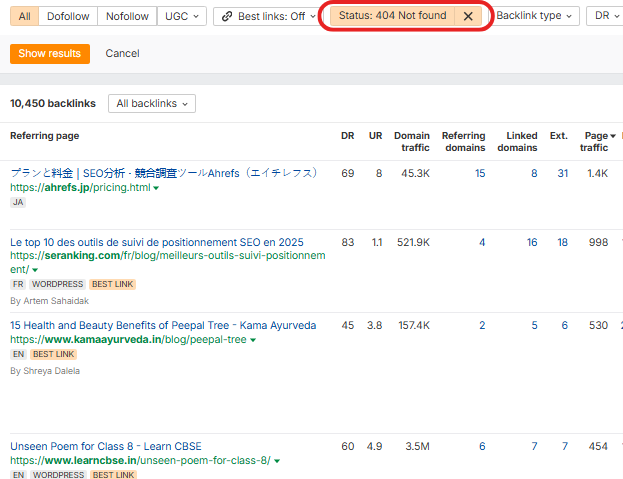Remove the Status 404 Not found filter
The width and height of the screenshot is (623, 479).
pyautogui.click(x=468, y=16)
